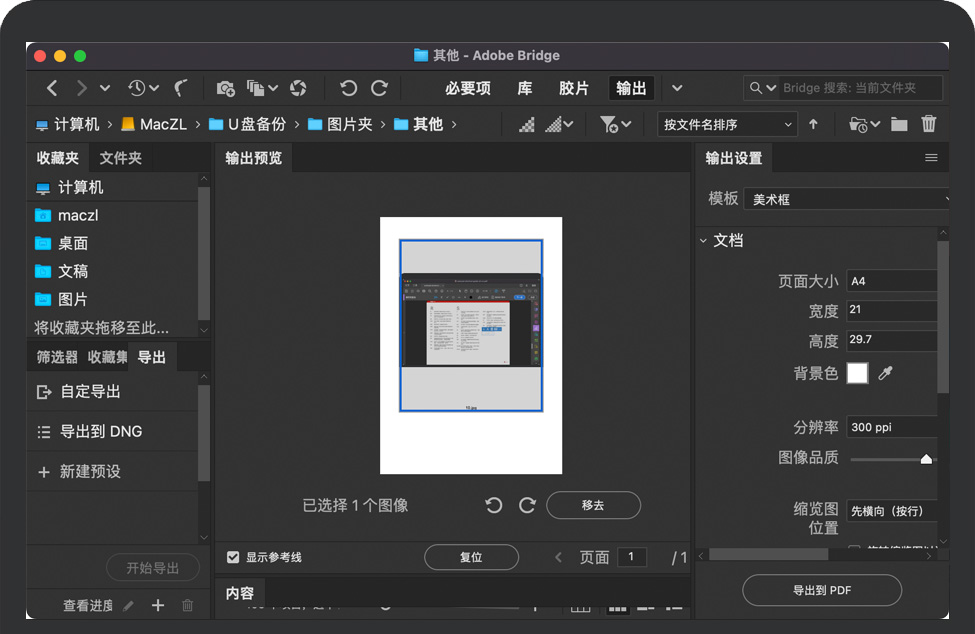Create new folder using toolbar folder icon
975x634 pixels.
click(x=899, y=124)
